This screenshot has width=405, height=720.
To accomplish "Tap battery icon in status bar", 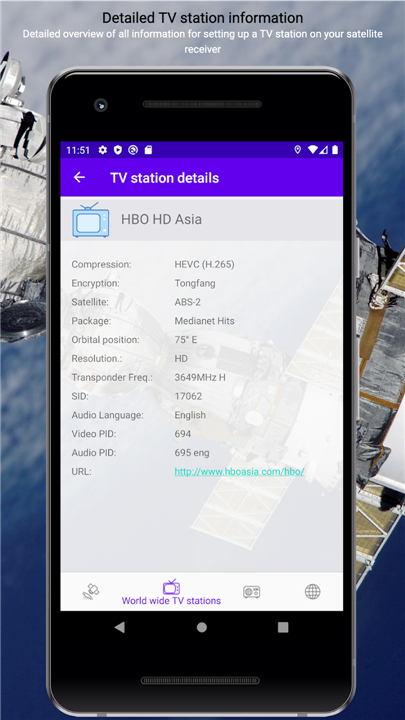I will click(335, 150).
